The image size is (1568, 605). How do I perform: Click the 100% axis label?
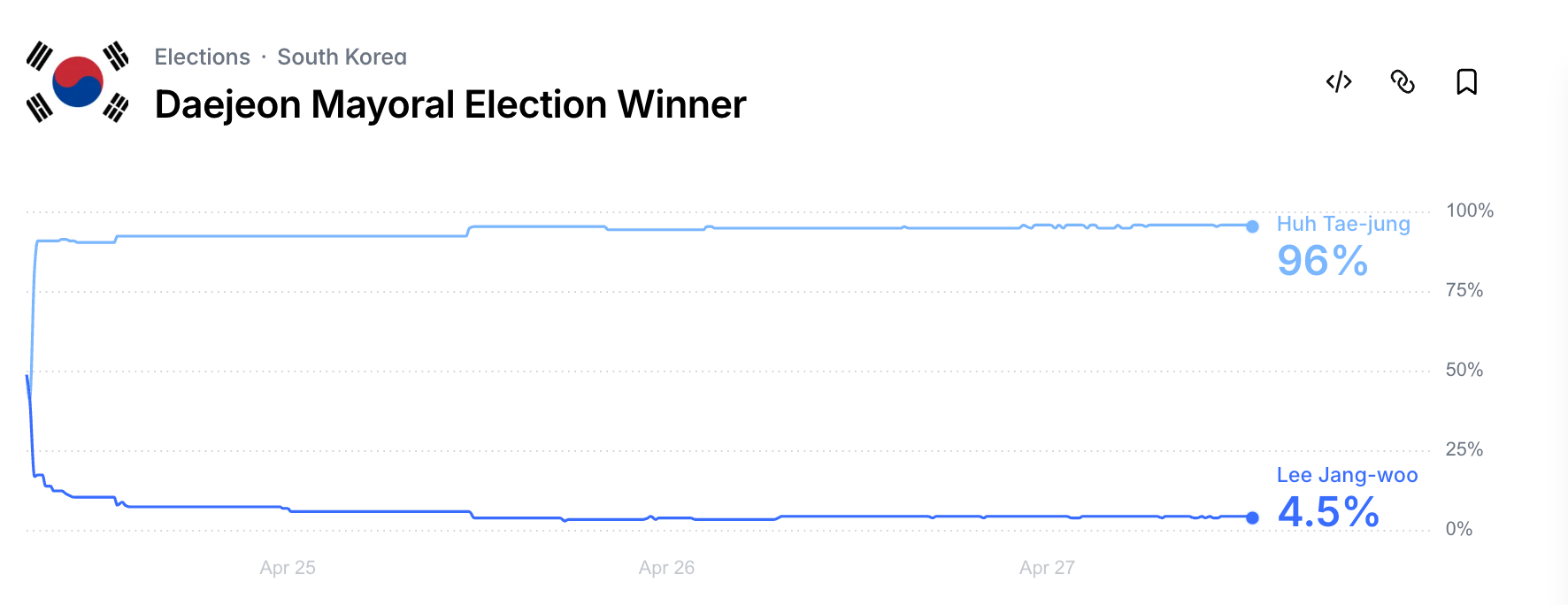(1469, 211)
